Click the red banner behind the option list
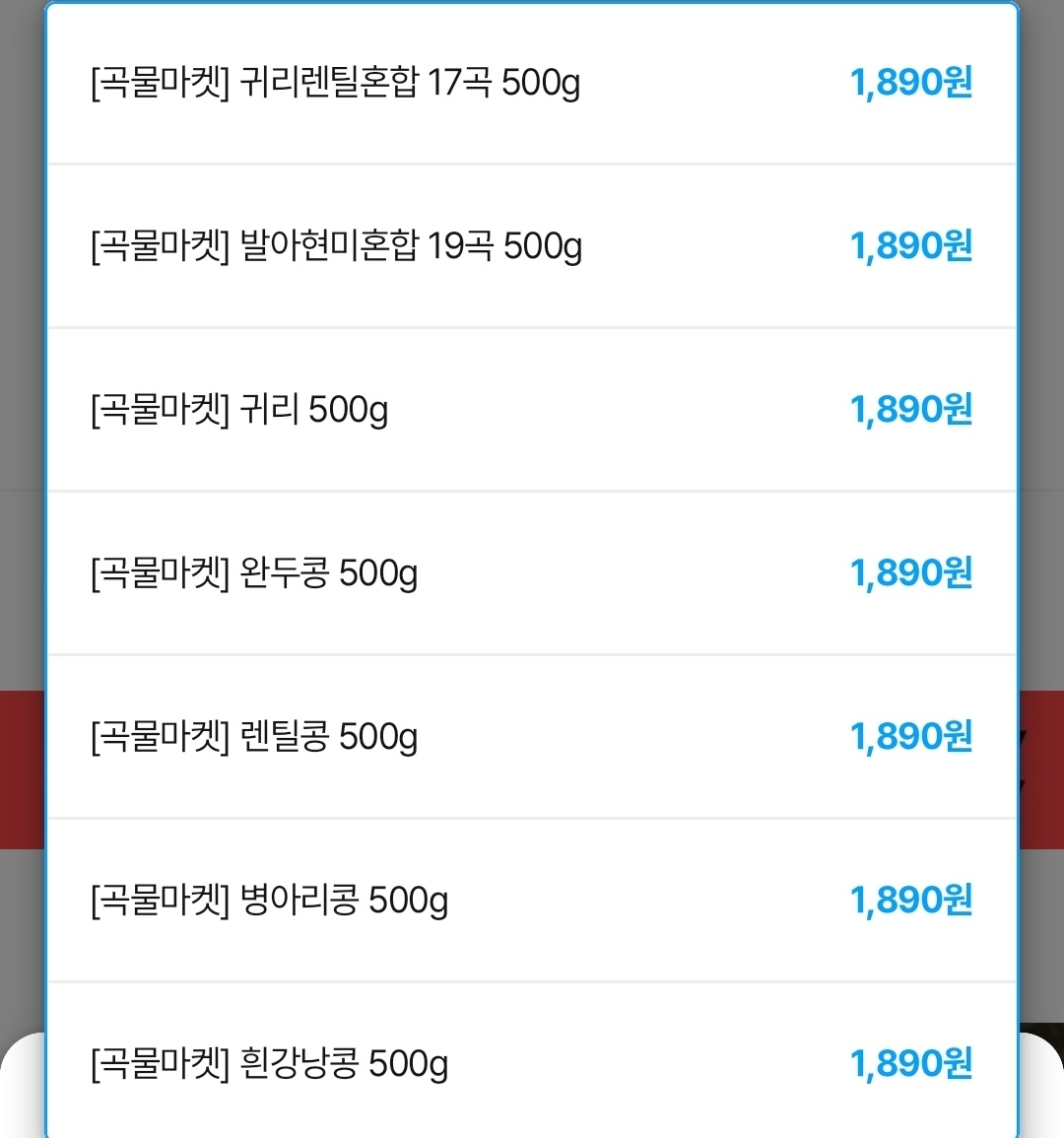Viewport: 1064px width, 1138px height. point(22,769)
